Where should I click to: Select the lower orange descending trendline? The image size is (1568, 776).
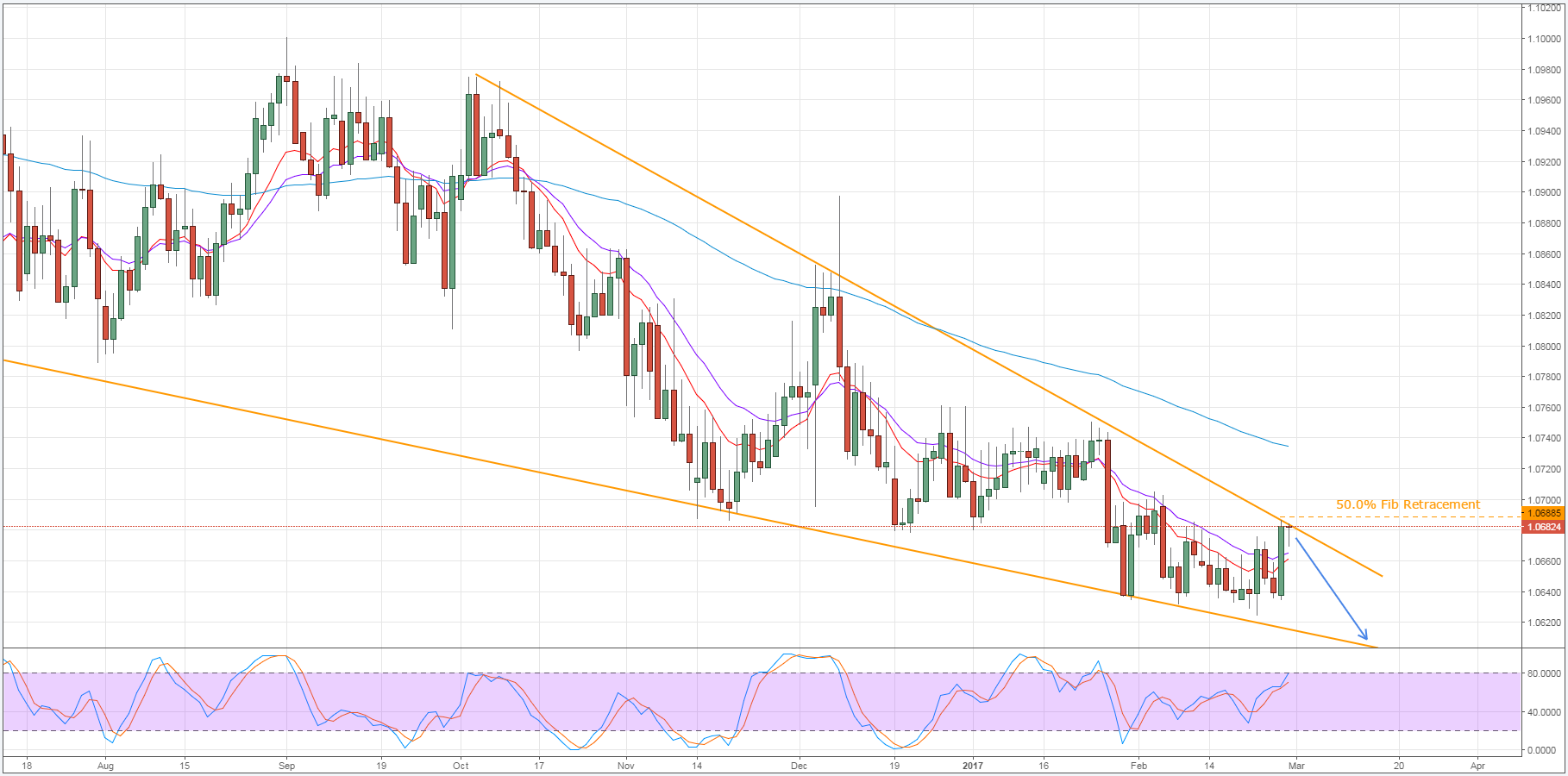click(690, 504)
